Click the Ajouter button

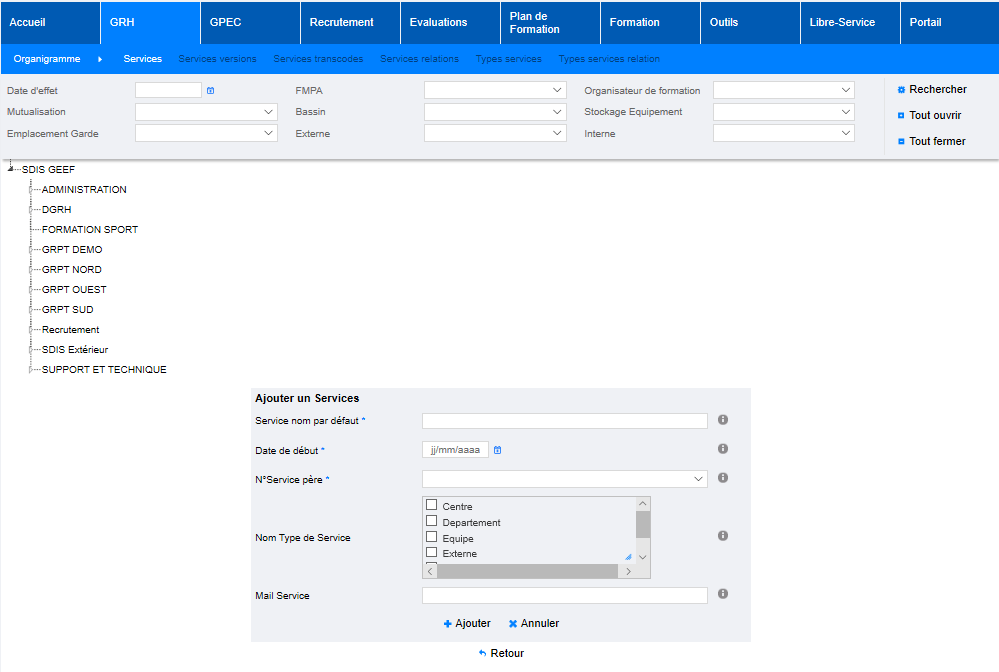[x=467, y=623]
